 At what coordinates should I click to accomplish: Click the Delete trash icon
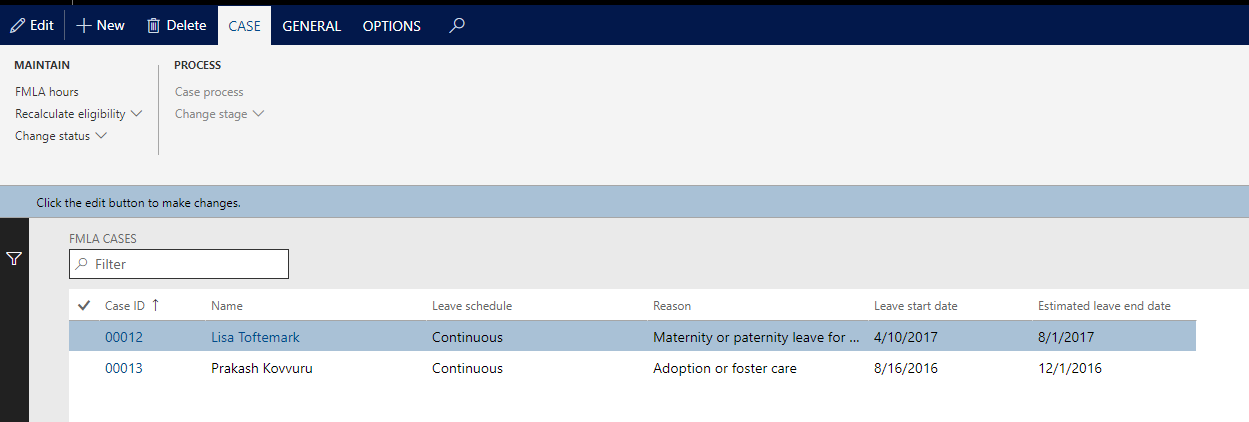(x=153, y=26)
